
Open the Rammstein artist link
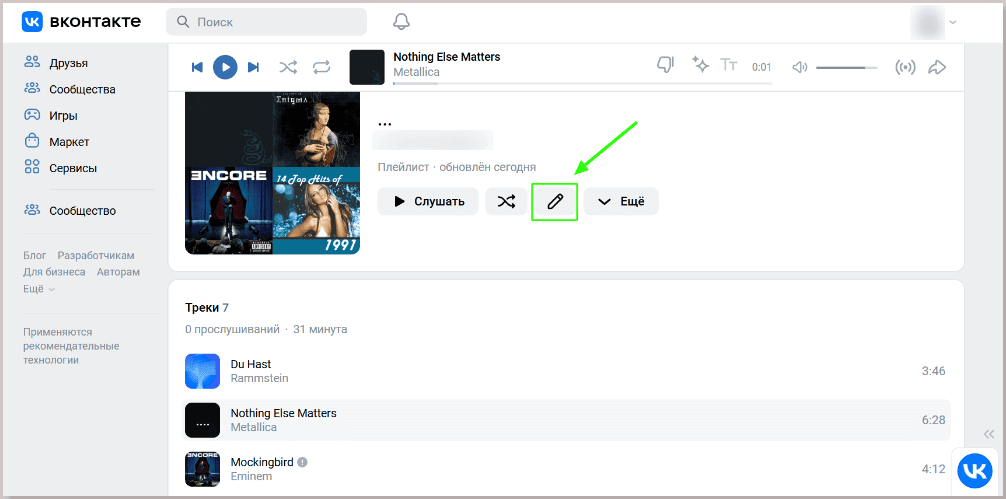coord(259,378)
